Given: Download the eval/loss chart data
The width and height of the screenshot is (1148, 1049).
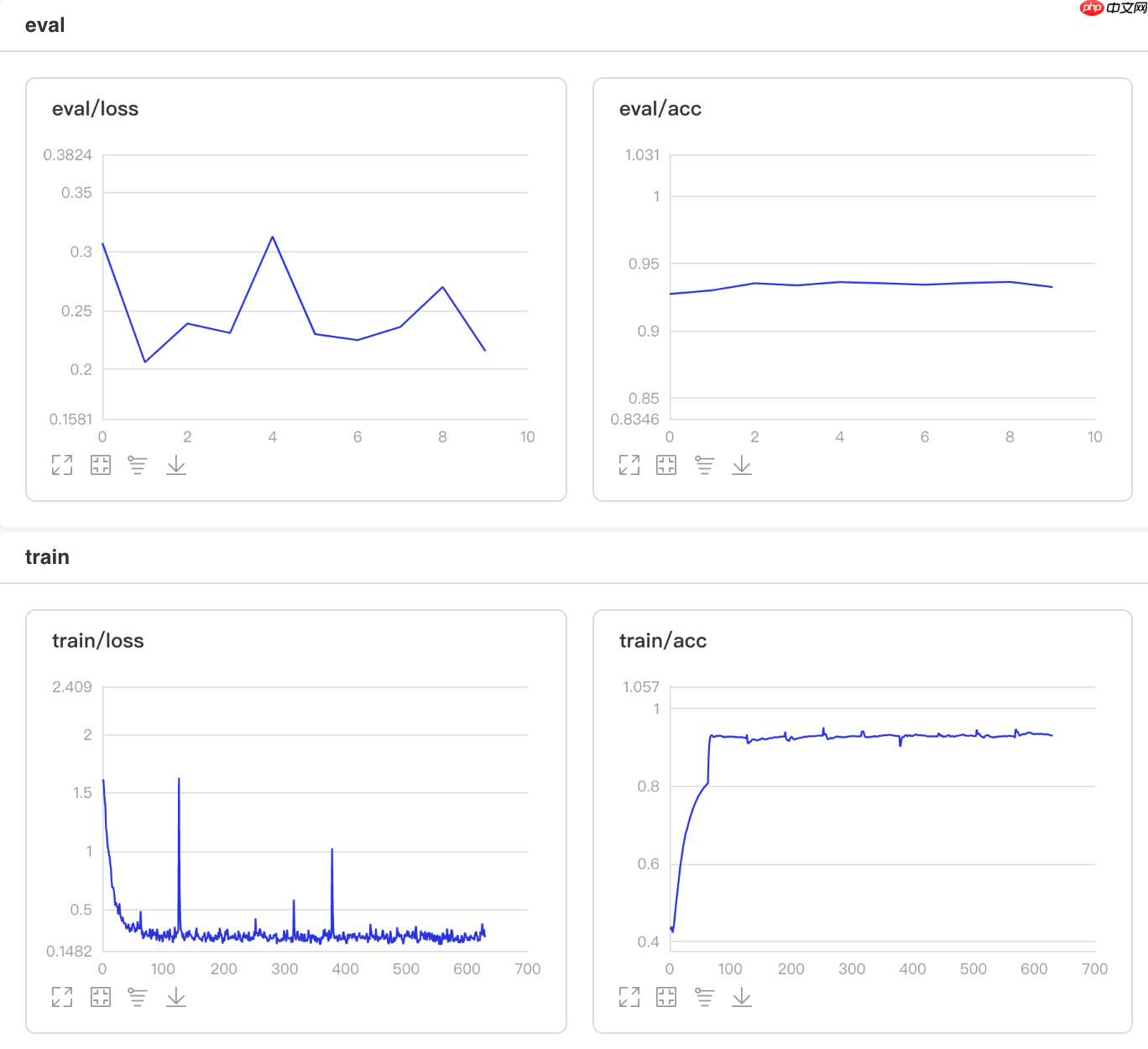Looking at the screenshot, I should (176, 465).
